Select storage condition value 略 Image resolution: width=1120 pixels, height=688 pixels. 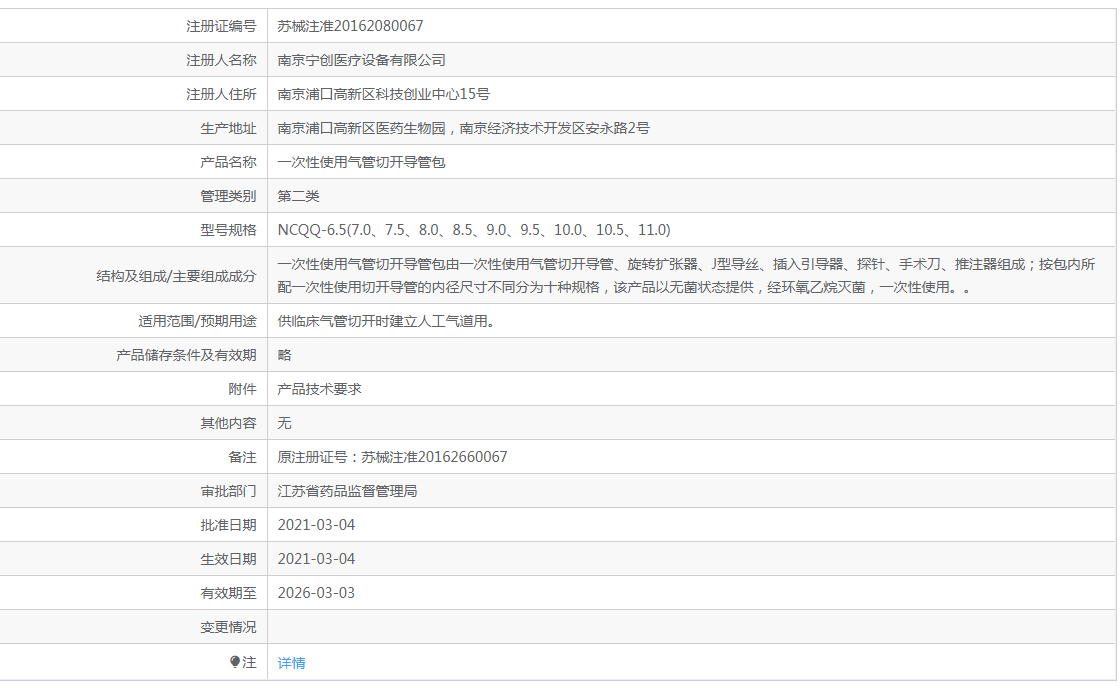tap(284, 355)
